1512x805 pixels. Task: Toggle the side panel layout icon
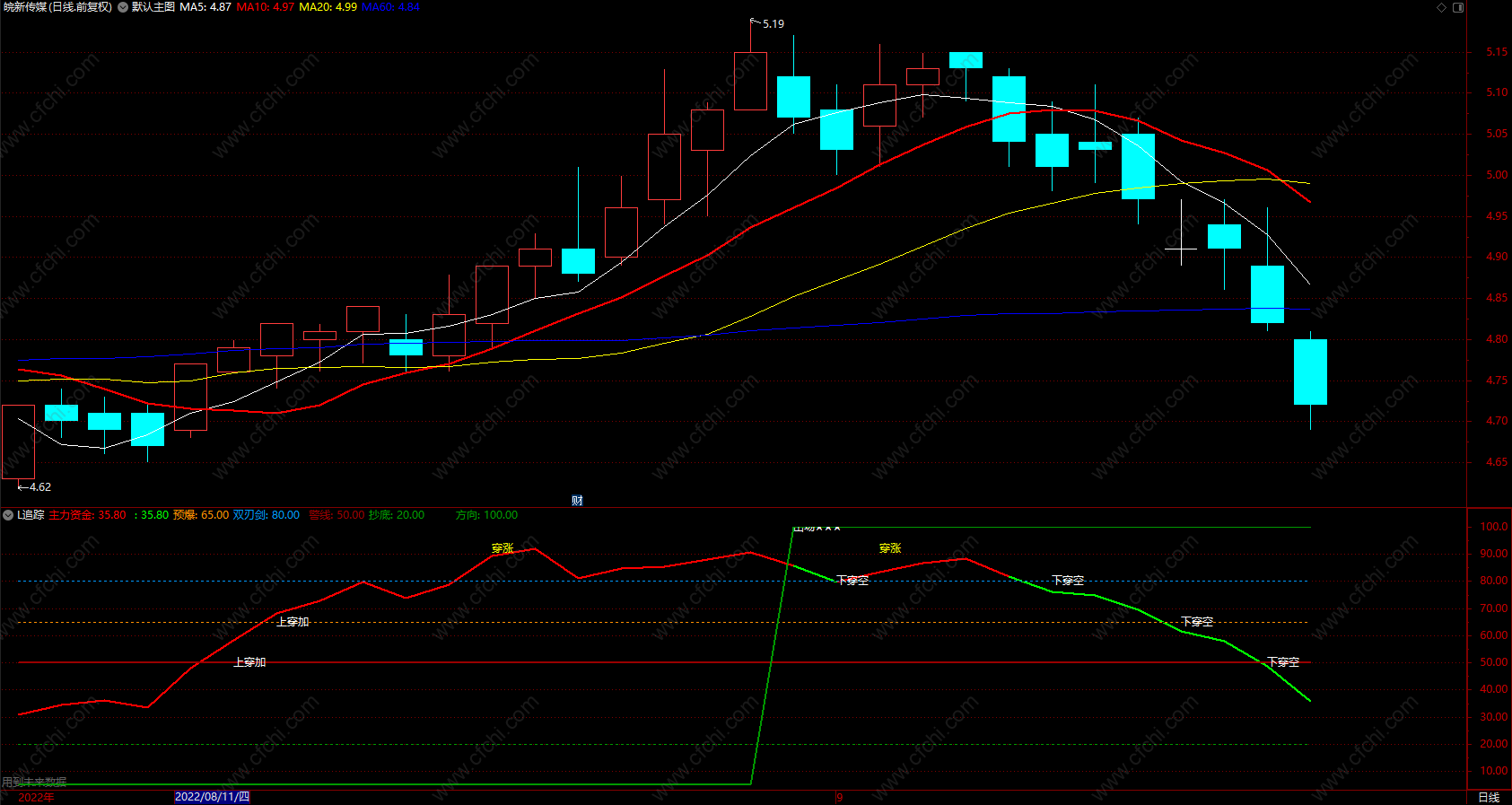click(1458, 7)
